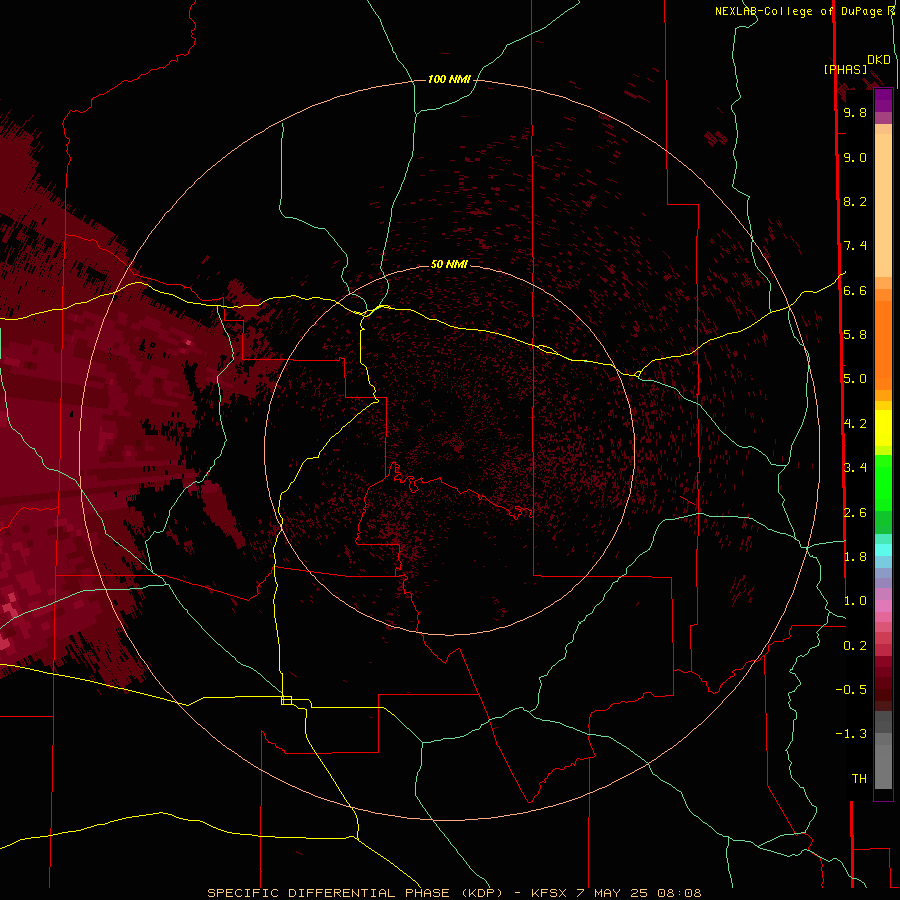The image size is (900, 900).
Task: Click the TH label on the scale
Action: coord(859,778)
